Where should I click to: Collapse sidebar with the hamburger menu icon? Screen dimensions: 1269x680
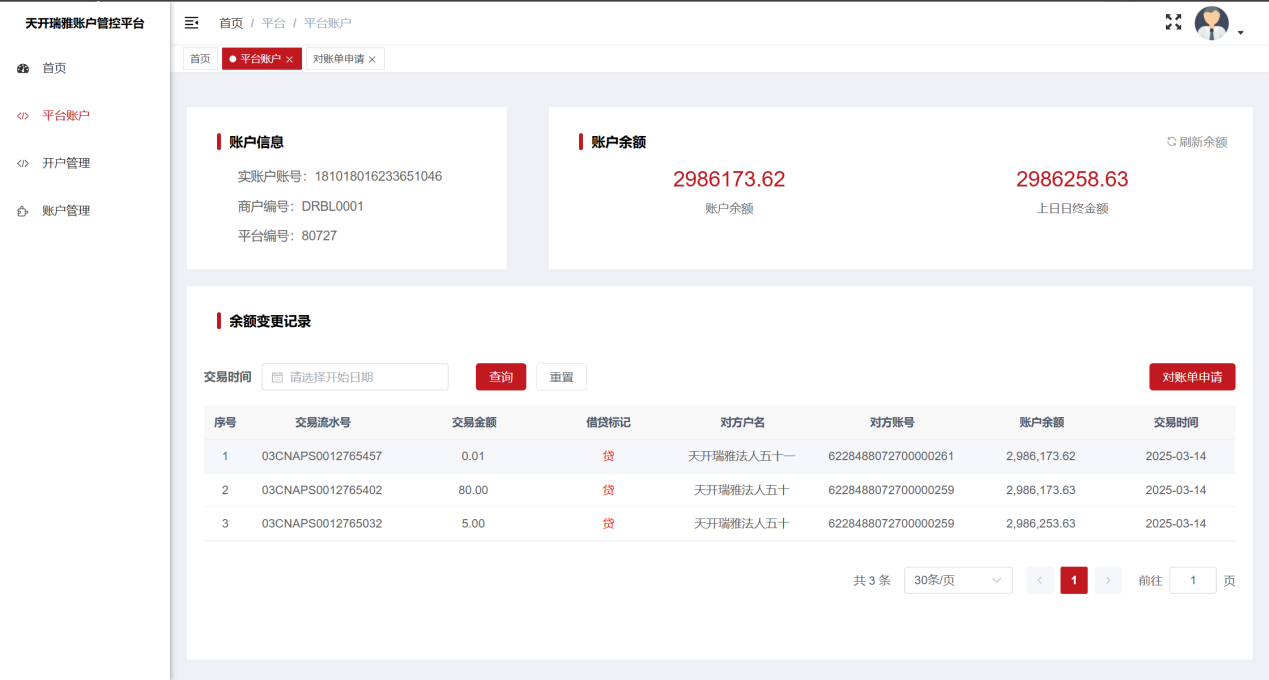192,23
